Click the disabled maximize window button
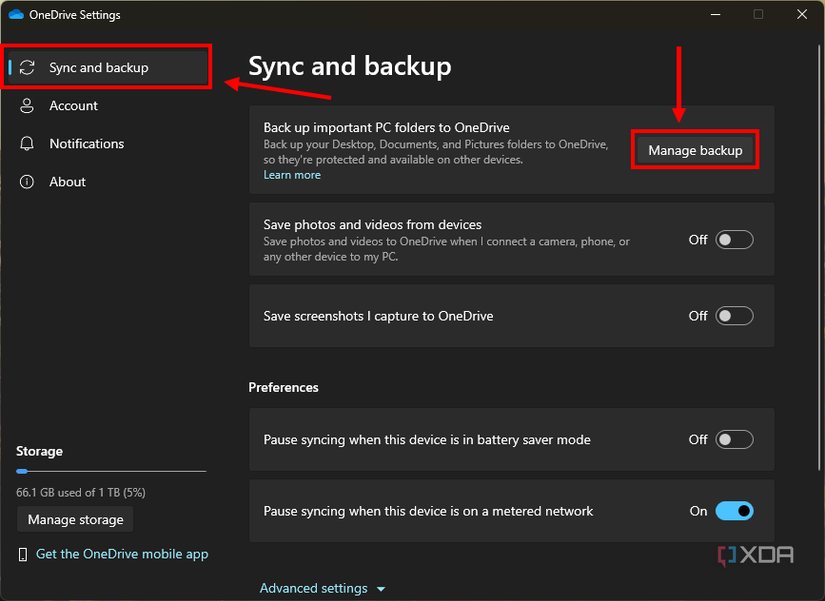825x601 pixels. [758, 14]
